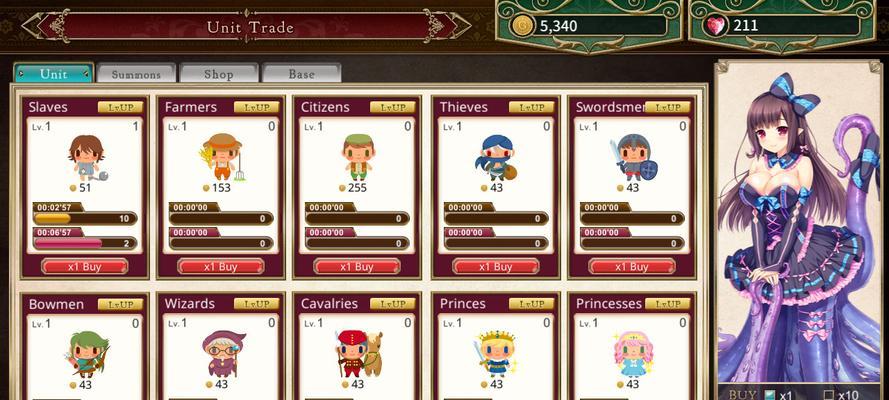Level up Farmers with LvUP button

(256, 107)
